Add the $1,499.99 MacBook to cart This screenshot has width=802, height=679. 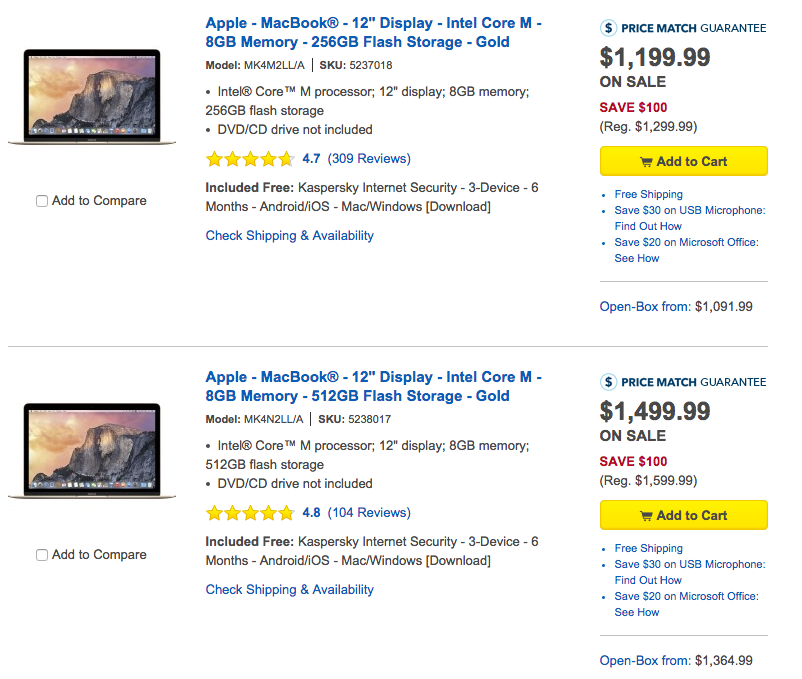click(683, 515)
